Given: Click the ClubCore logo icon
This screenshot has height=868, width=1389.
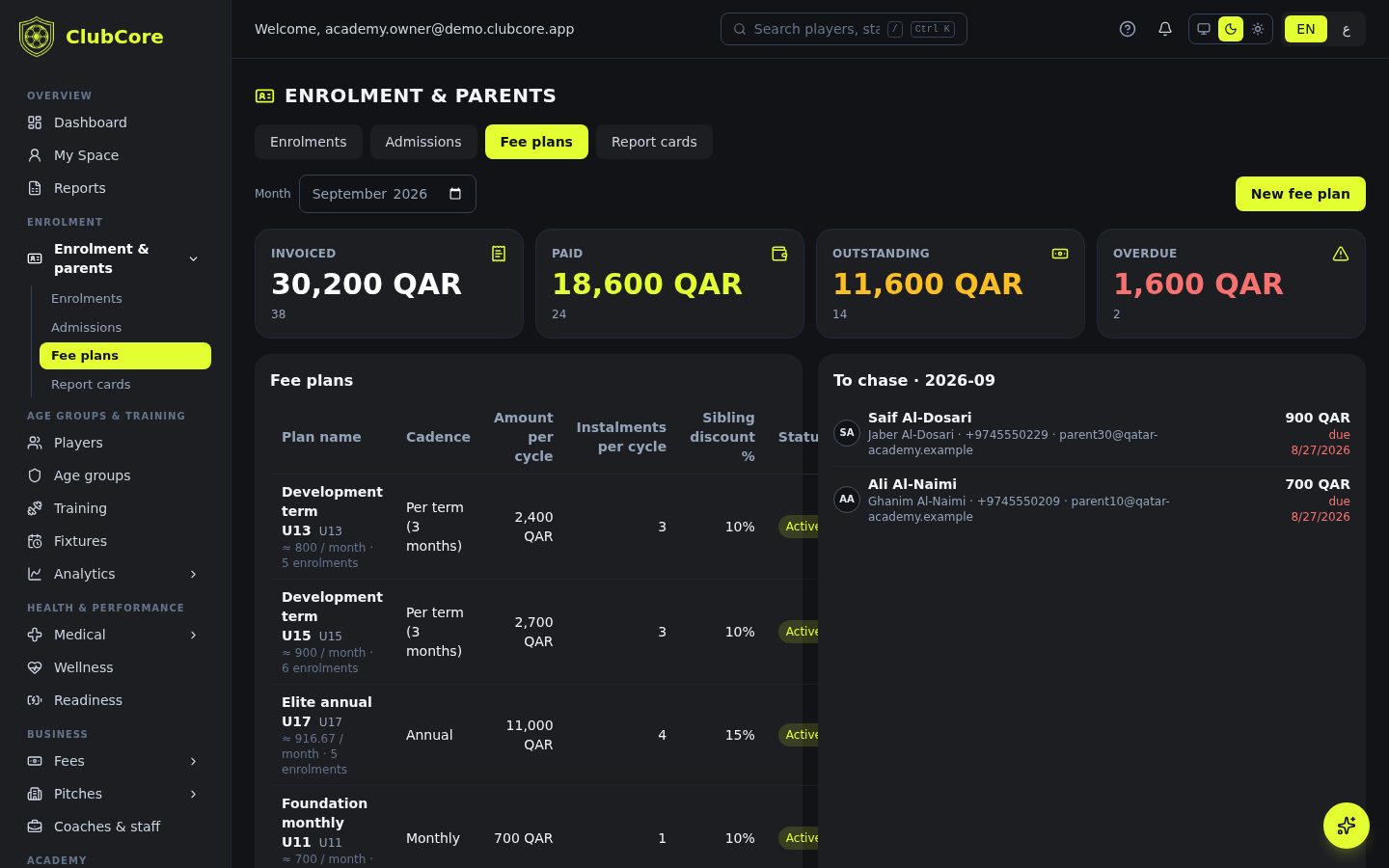Looking at the screenshot, I should click(37, 37).
